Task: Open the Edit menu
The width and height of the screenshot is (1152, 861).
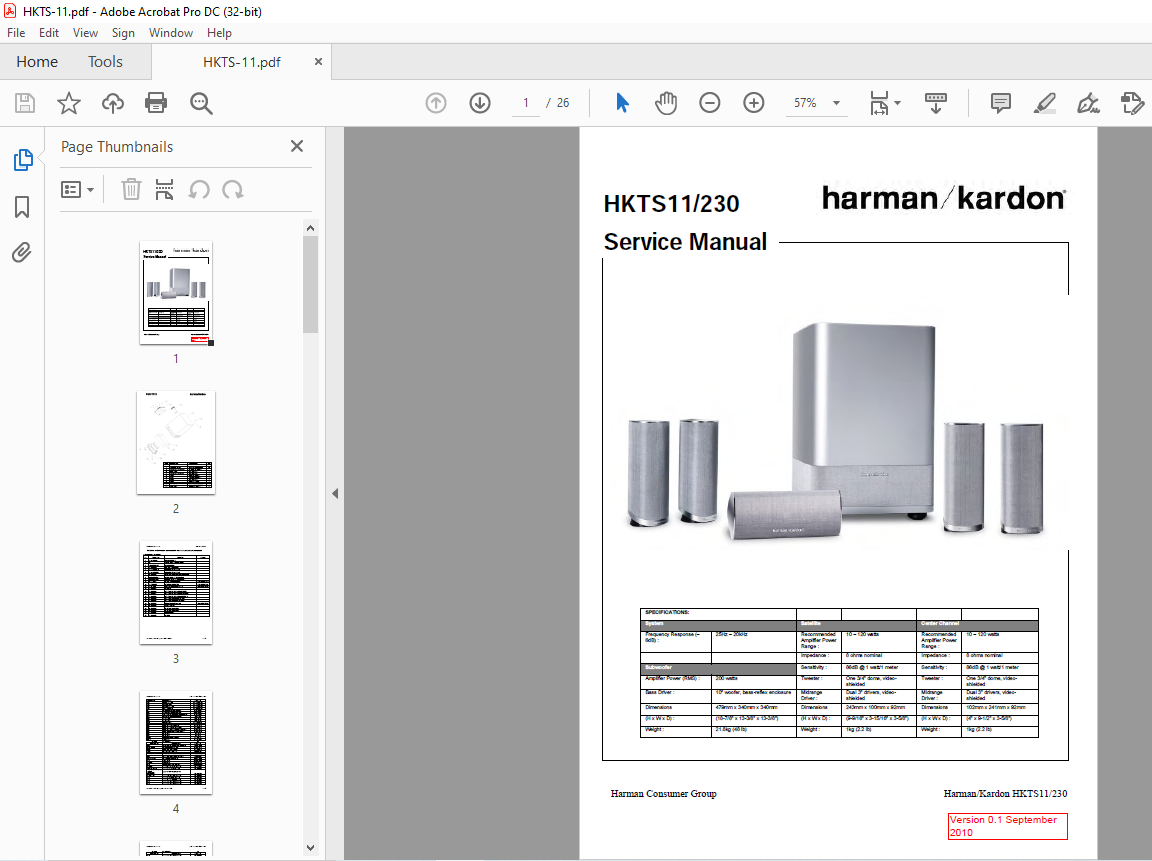Action: (x=48, y=33)
